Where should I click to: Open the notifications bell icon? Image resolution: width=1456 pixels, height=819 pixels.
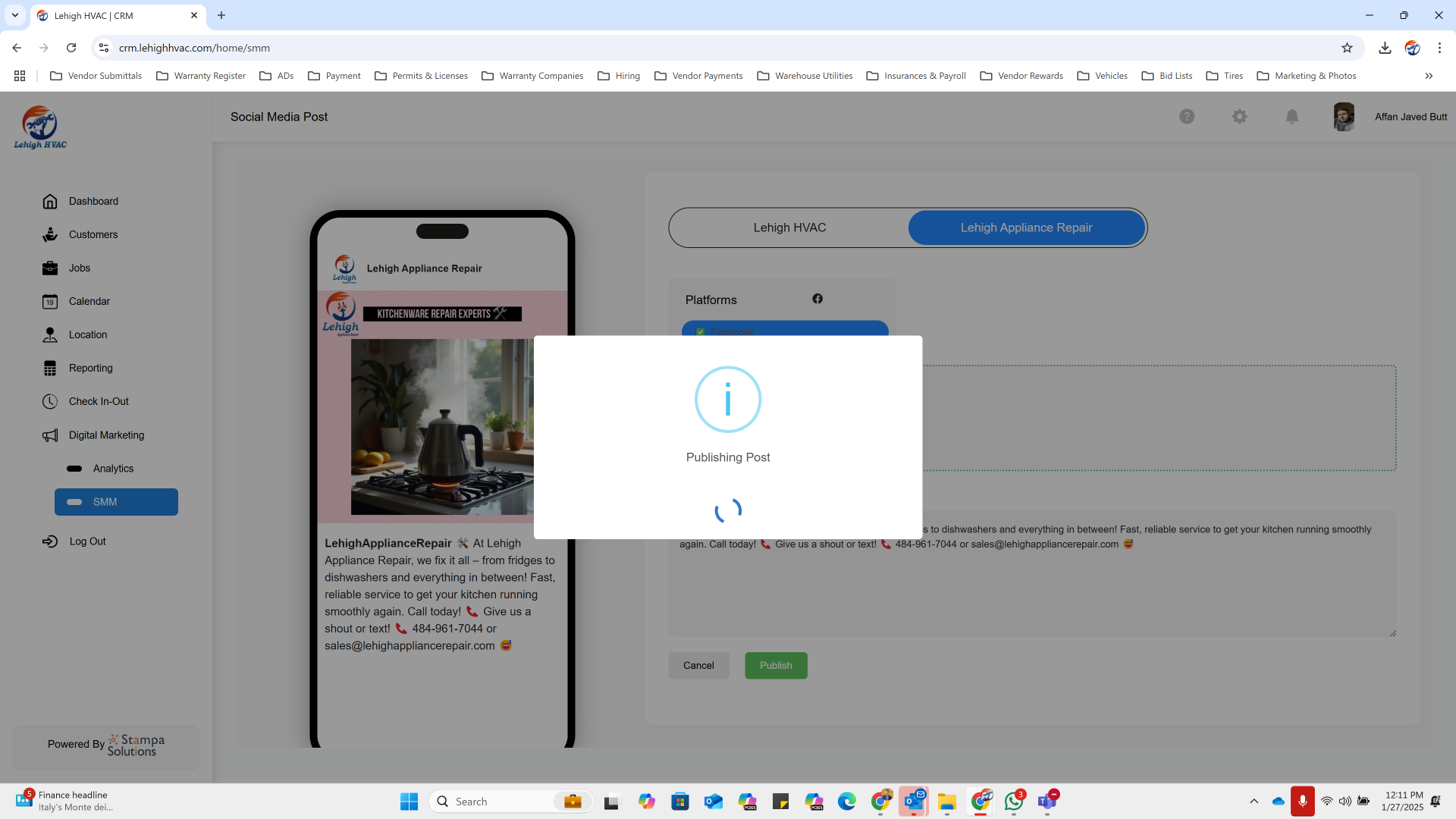(x=1292, y=117)
